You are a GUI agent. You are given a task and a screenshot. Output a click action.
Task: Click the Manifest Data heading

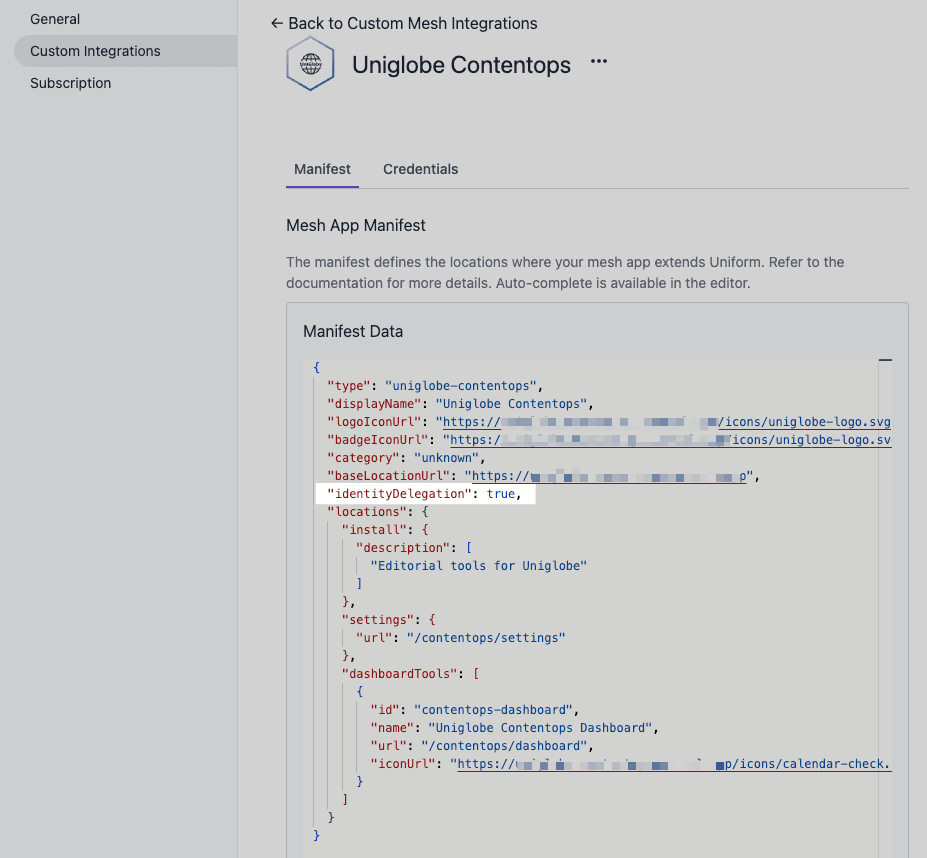pyautogui.click(x=353, y=331)
